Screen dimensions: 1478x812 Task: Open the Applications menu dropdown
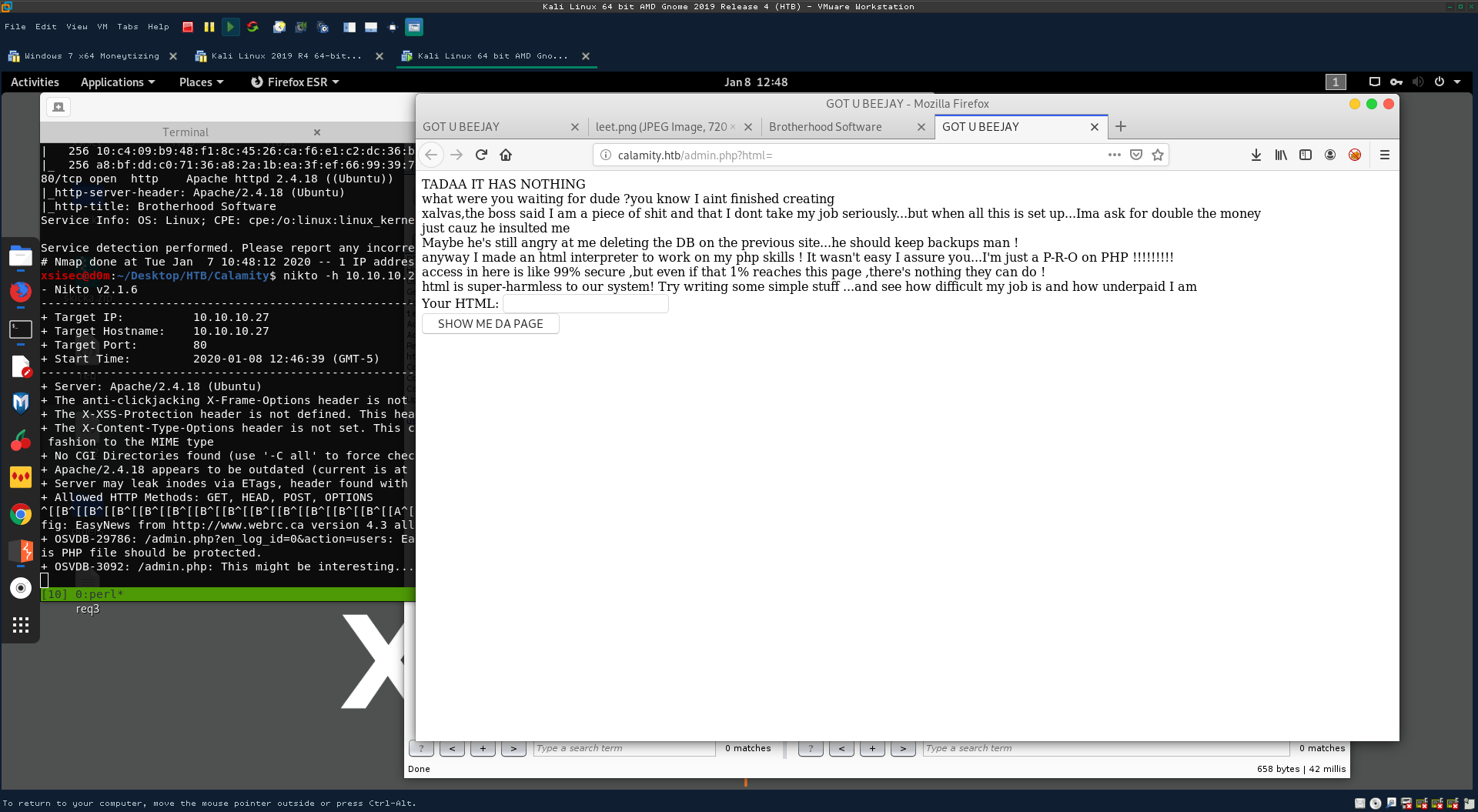[118, 82]
